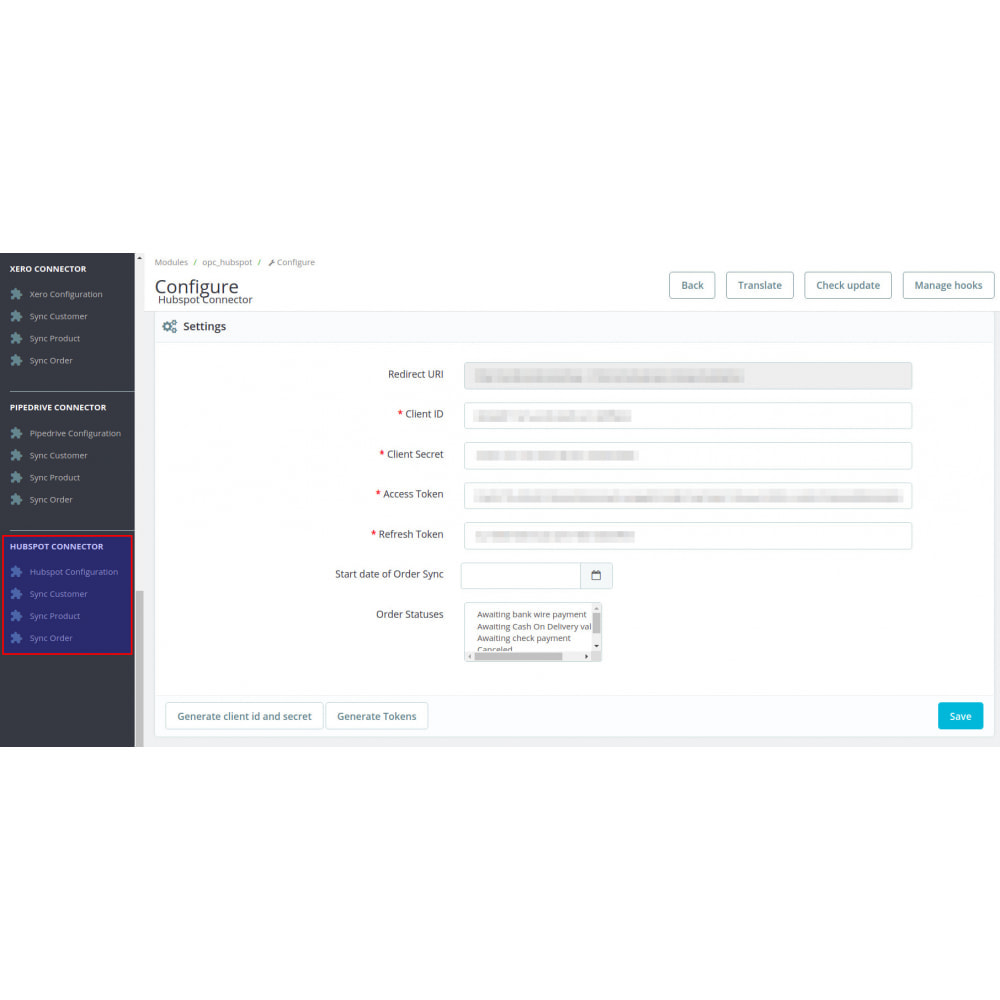Open Pipedrive Configuration menu item
Image resolution: width=1000 pixels, height=1000 pixels.
point(75,433)
